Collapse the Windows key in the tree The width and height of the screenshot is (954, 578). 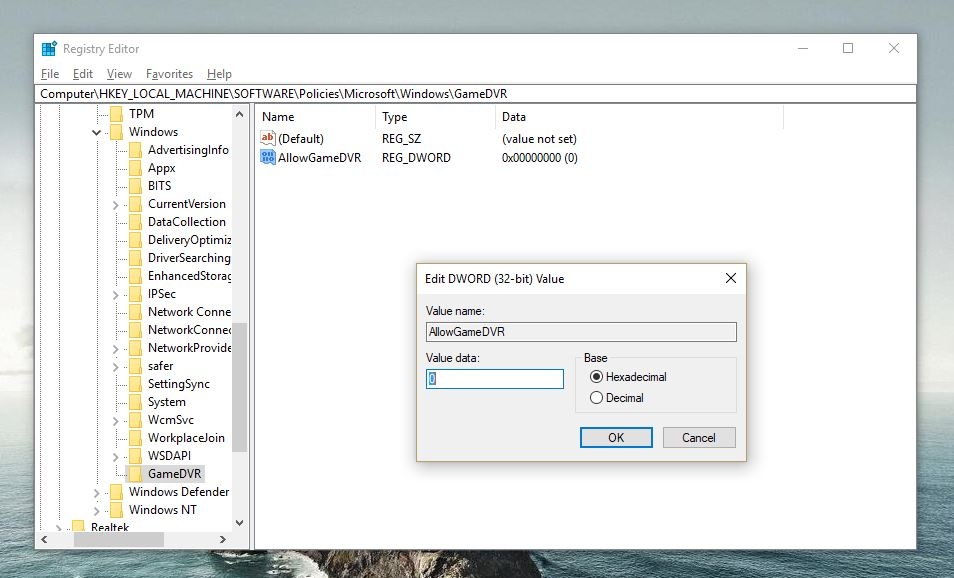(96, 132)
